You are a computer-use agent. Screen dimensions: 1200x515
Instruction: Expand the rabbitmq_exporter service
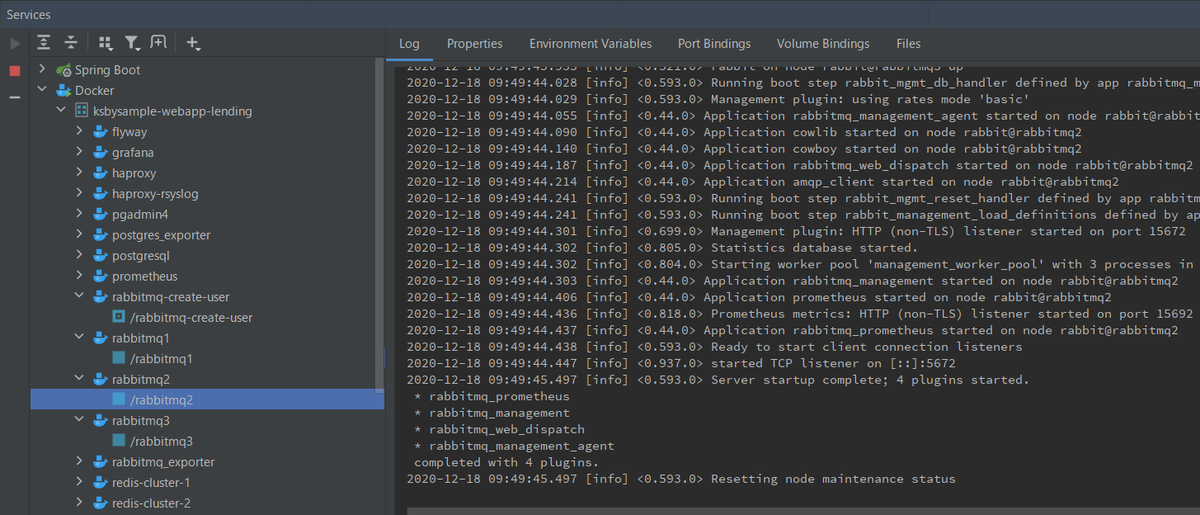pos(80,462)
